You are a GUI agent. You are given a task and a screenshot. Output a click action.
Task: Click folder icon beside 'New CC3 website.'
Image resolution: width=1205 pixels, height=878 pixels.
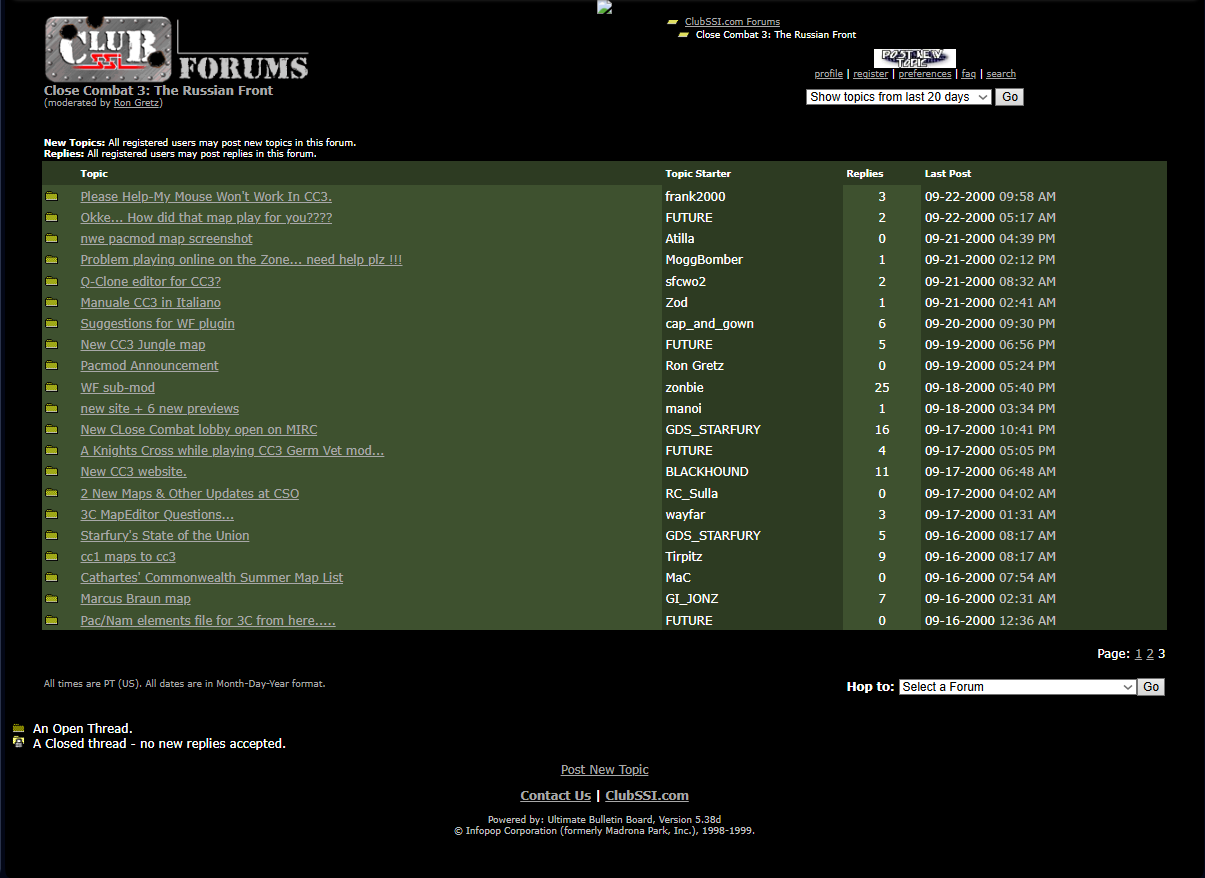(51, 472)
